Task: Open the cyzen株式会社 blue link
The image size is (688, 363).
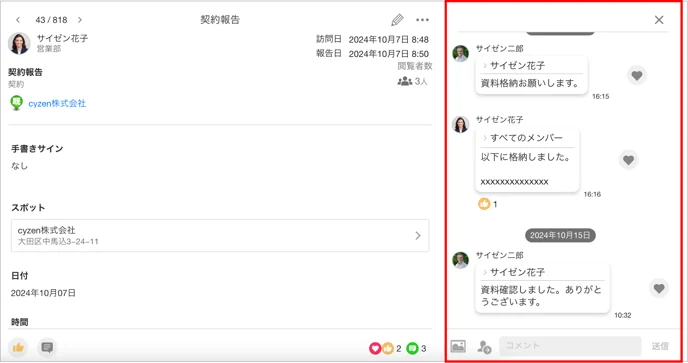Action: [x=57, y=104]
